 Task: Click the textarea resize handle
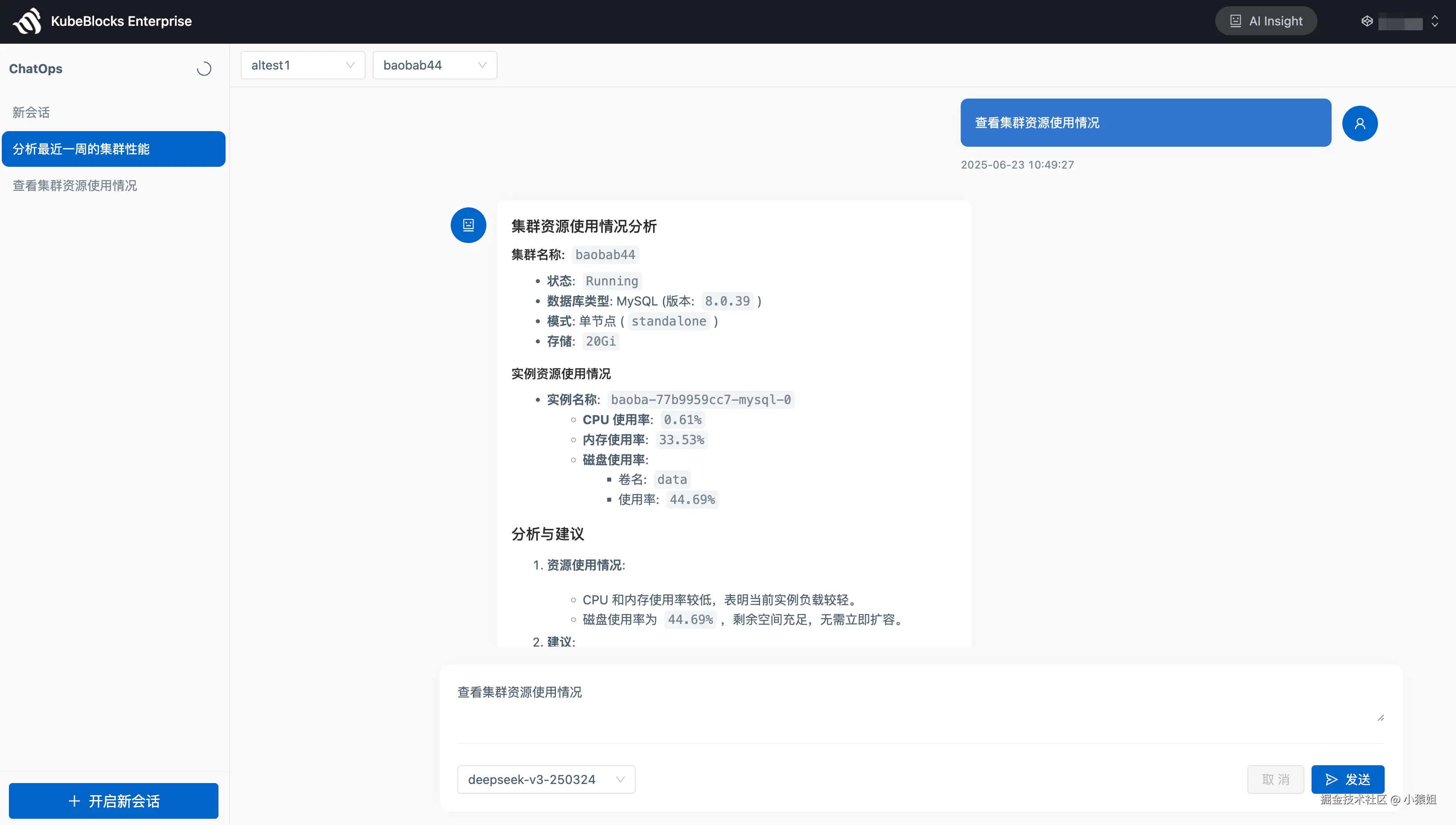point(1380,718)
